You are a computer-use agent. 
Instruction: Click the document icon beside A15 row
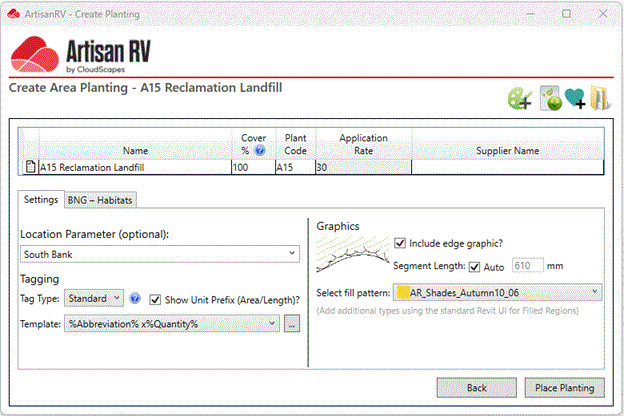click(x=30, y=167)
